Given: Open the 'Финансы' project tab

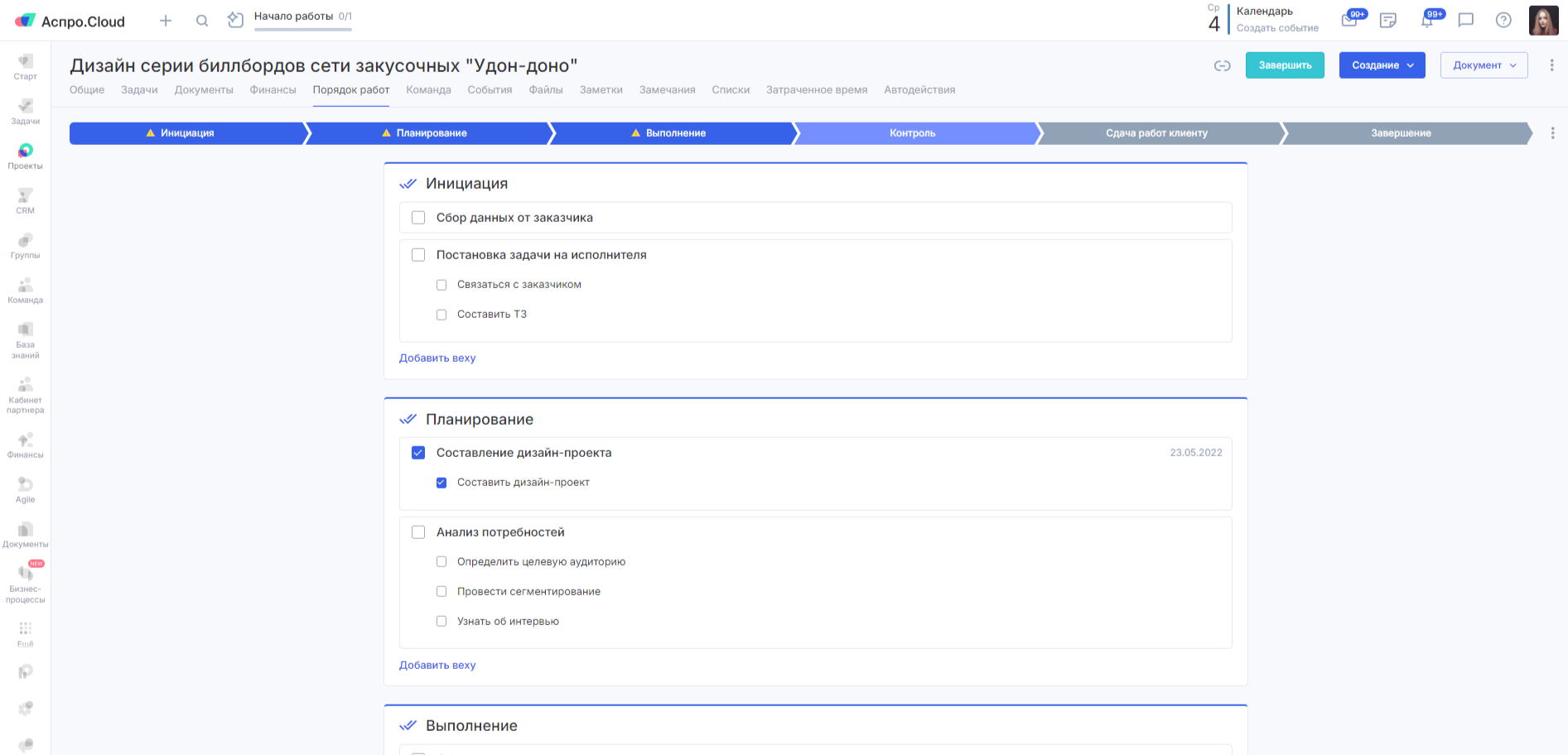Looking at the screenshot, I should 273,90.
